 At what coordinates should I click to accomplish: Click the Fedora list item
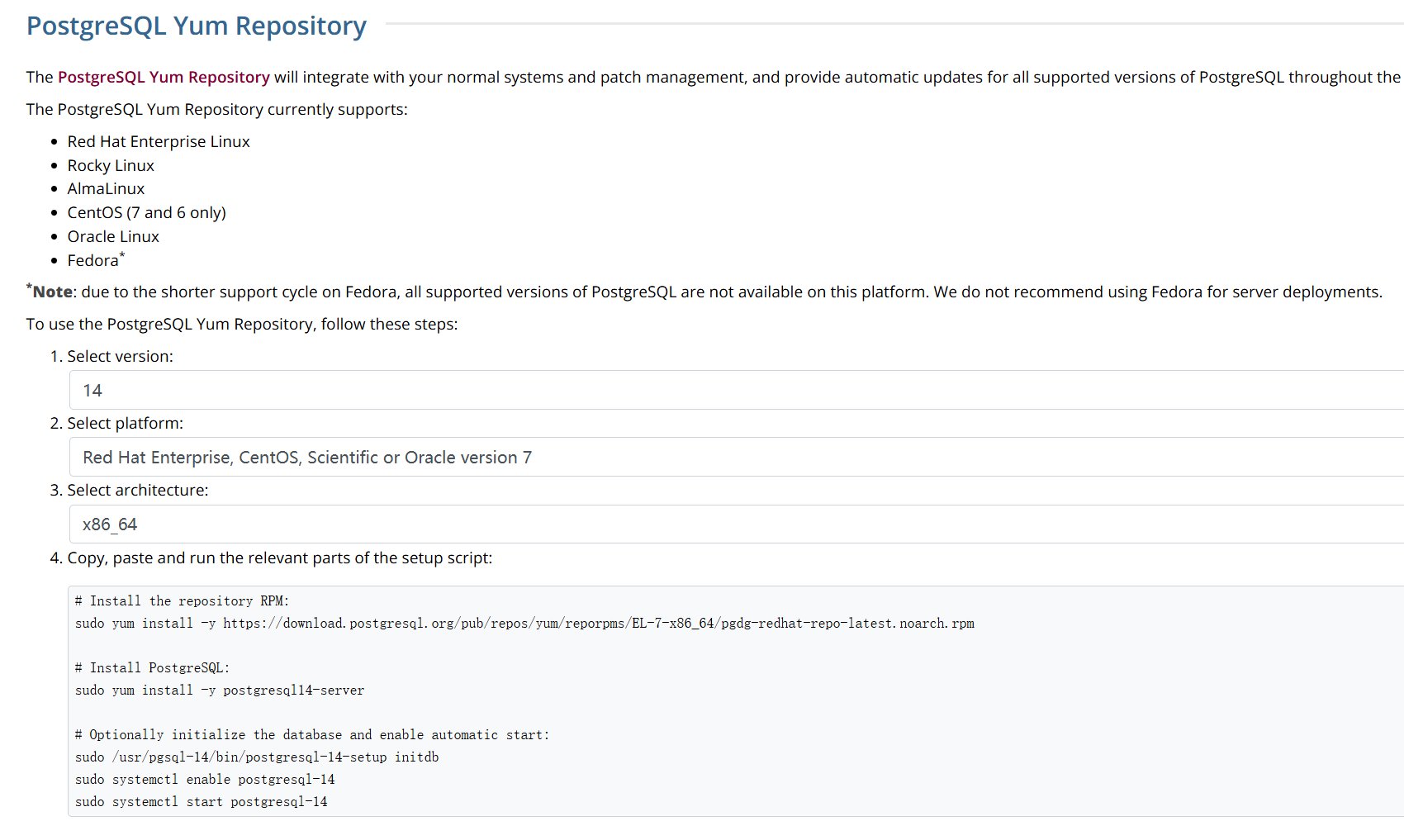[93, 260]
